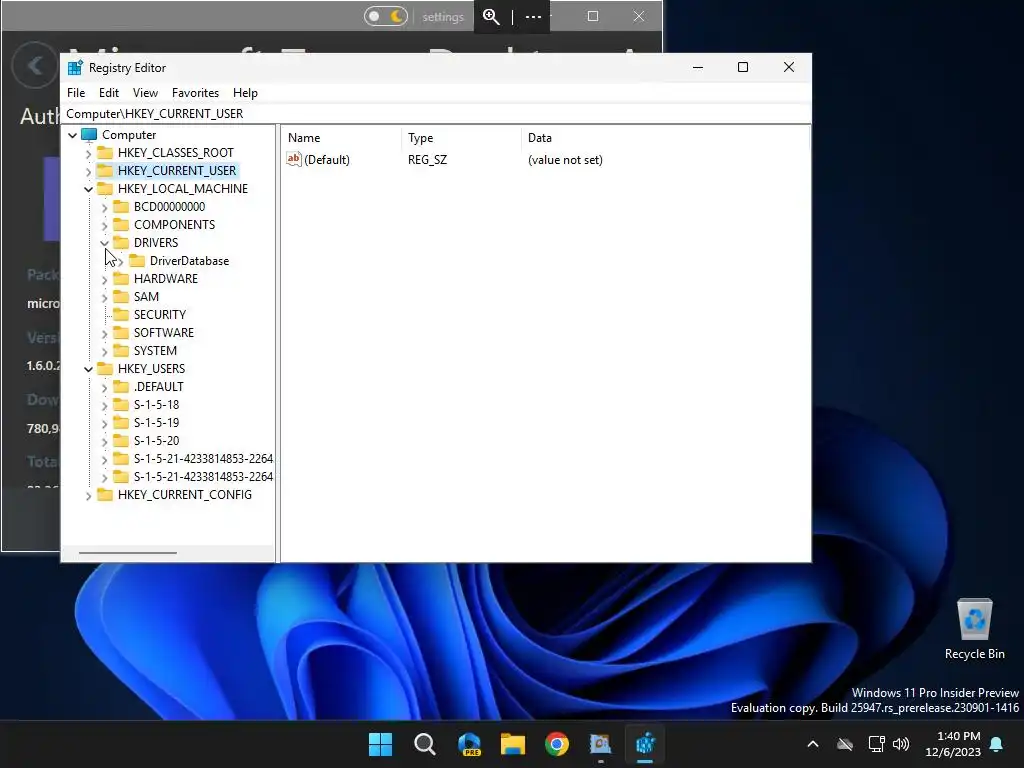Screen dimensions: 1024x768
Task: Expand the SYSTEM key chevron
Action: [x=104, y=351]
